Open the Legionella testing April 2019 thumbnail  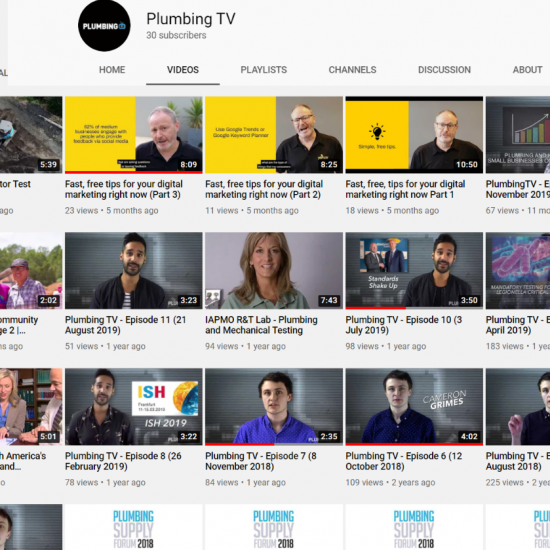[518, 270]
